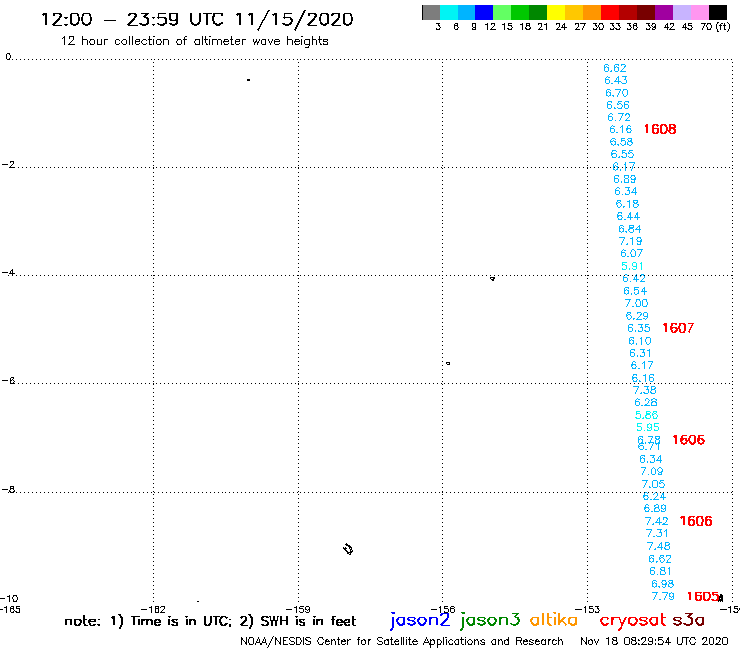The width and height of the screenshot is (740, 650).
Task: Click the wave height value 7.05
Action: point(653,484)
